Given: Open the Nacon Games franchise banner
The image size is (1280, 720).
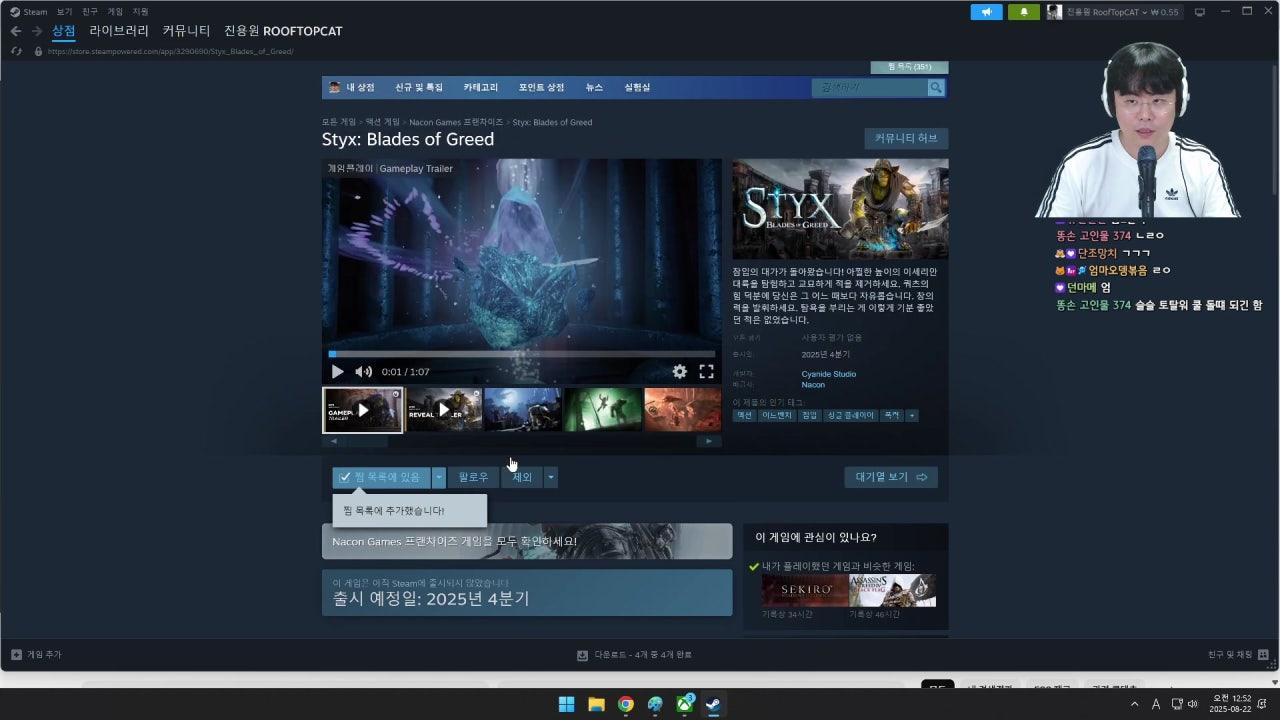Looking at the screenshot, I should point(527,541).
